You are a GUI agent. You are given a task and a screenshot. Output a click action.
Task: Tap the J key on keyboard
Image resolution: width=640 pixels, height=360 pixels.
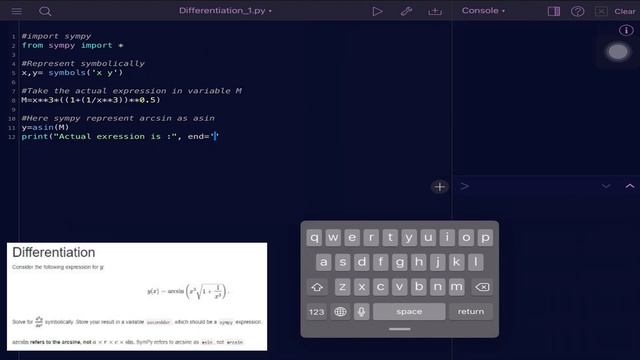pos(438,262)
